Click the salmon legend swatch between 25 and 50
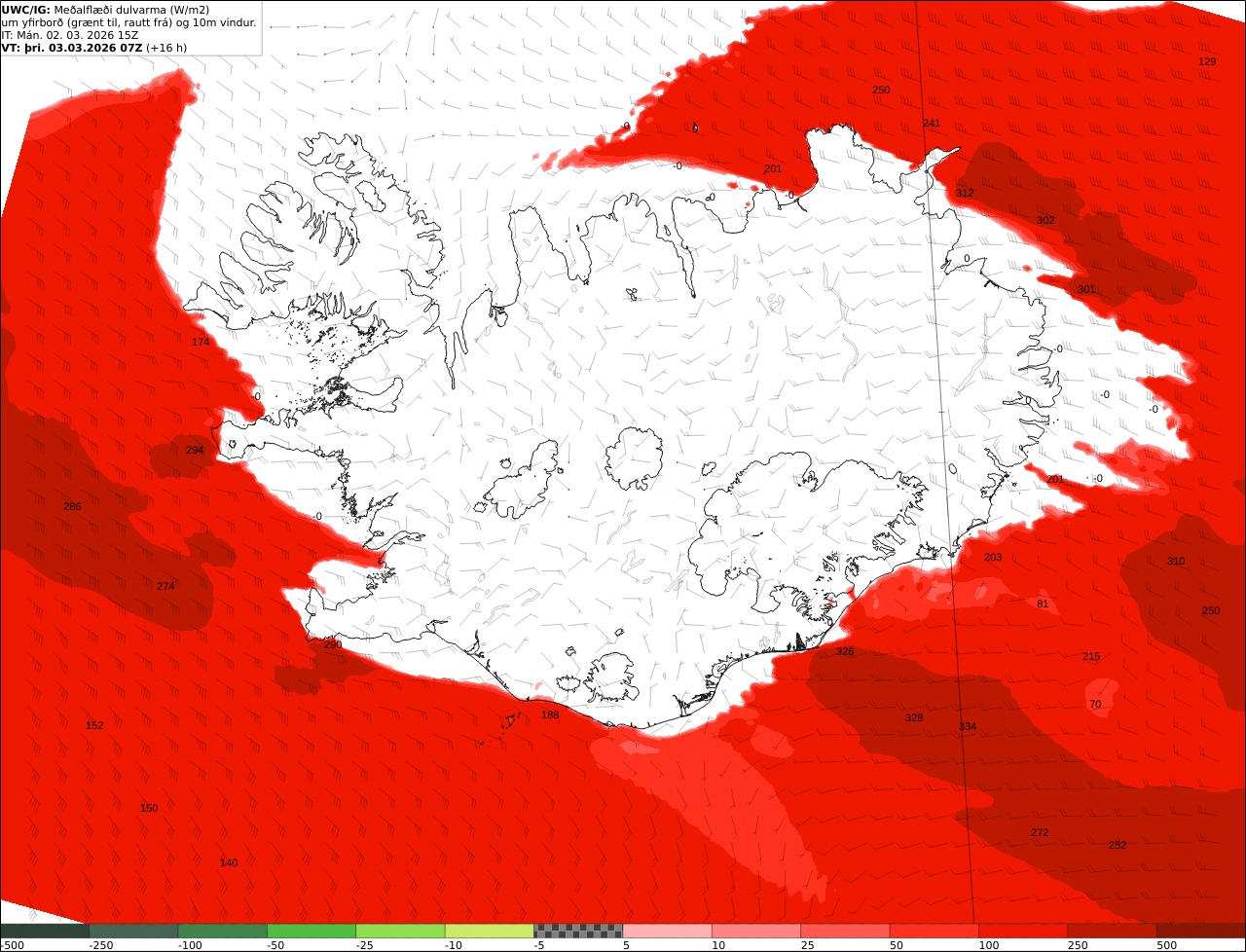 tap(845, 931)
